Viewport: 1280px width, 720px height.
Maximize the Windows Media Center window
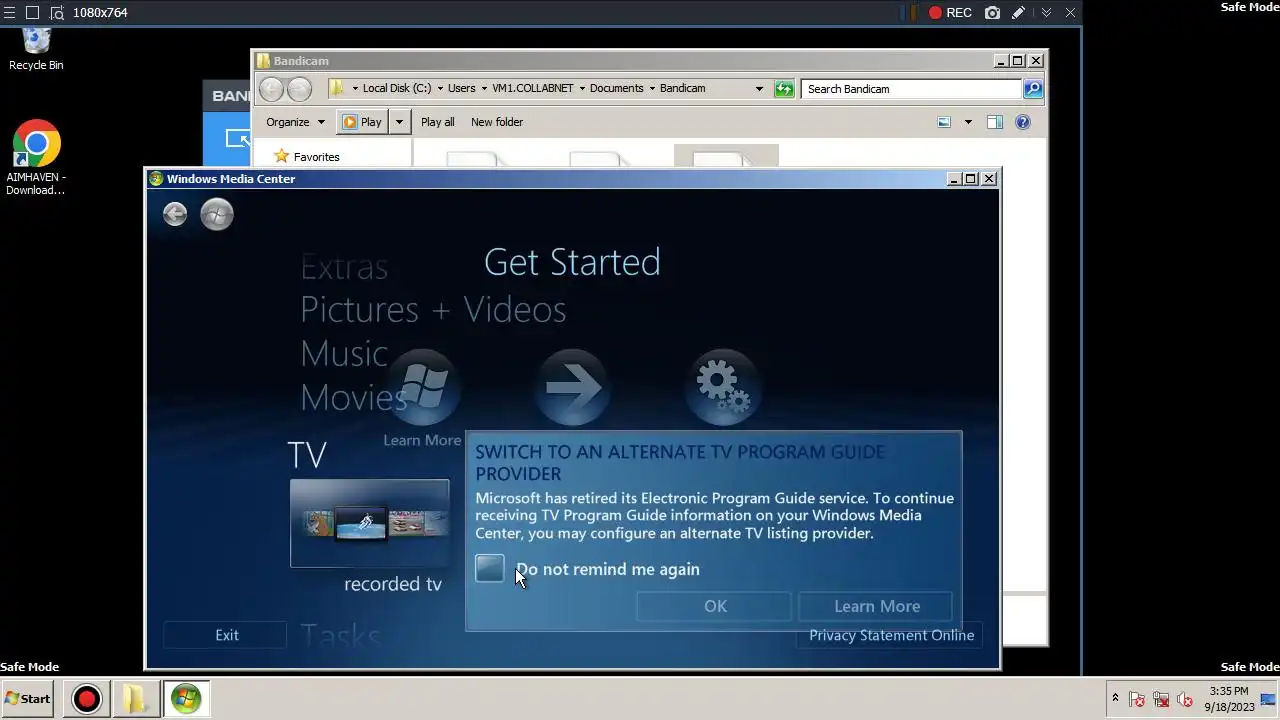[970, 179]
